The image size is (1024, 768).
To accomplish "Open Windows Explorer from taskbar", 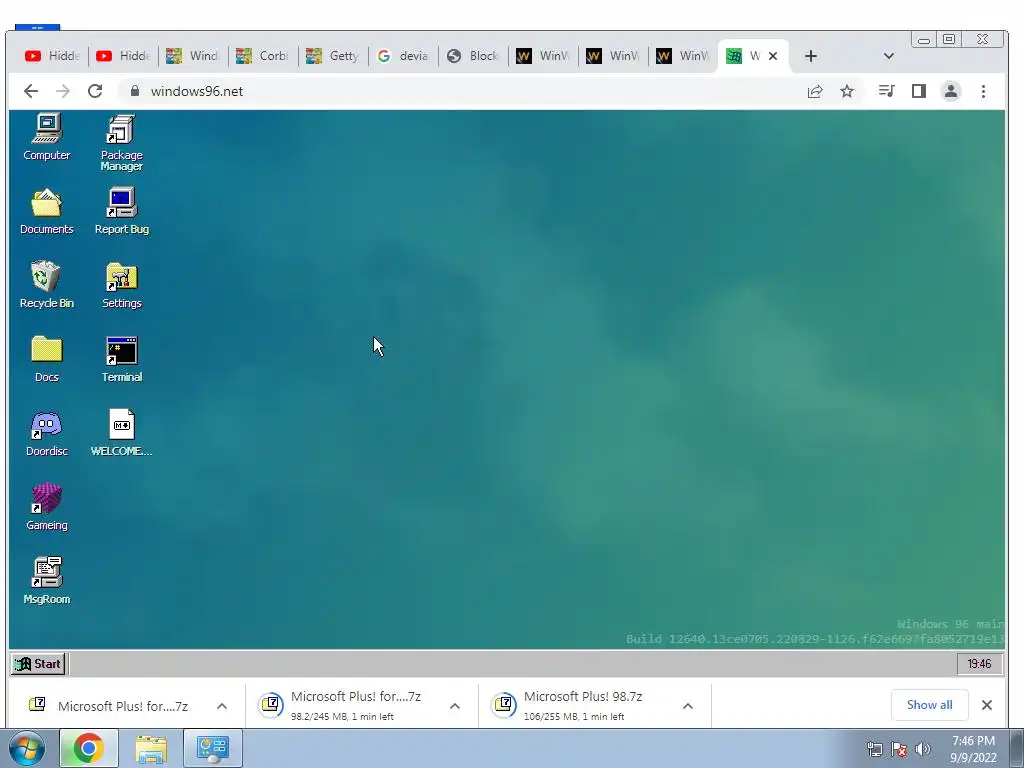I will click(151, 748).
